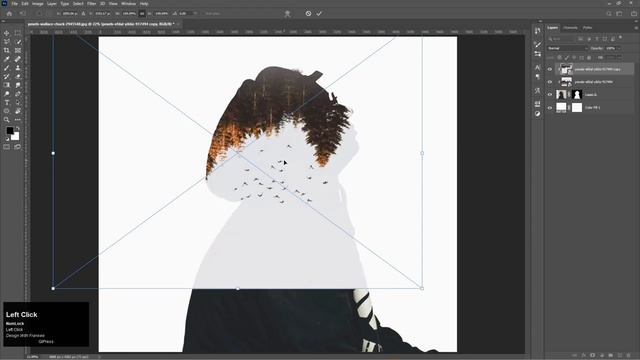The height and width of the screenshot is (360, 640).
Task: Open the Edit Toolbar three-dots button
Action: pyautogui.click(x=18, y=120)
